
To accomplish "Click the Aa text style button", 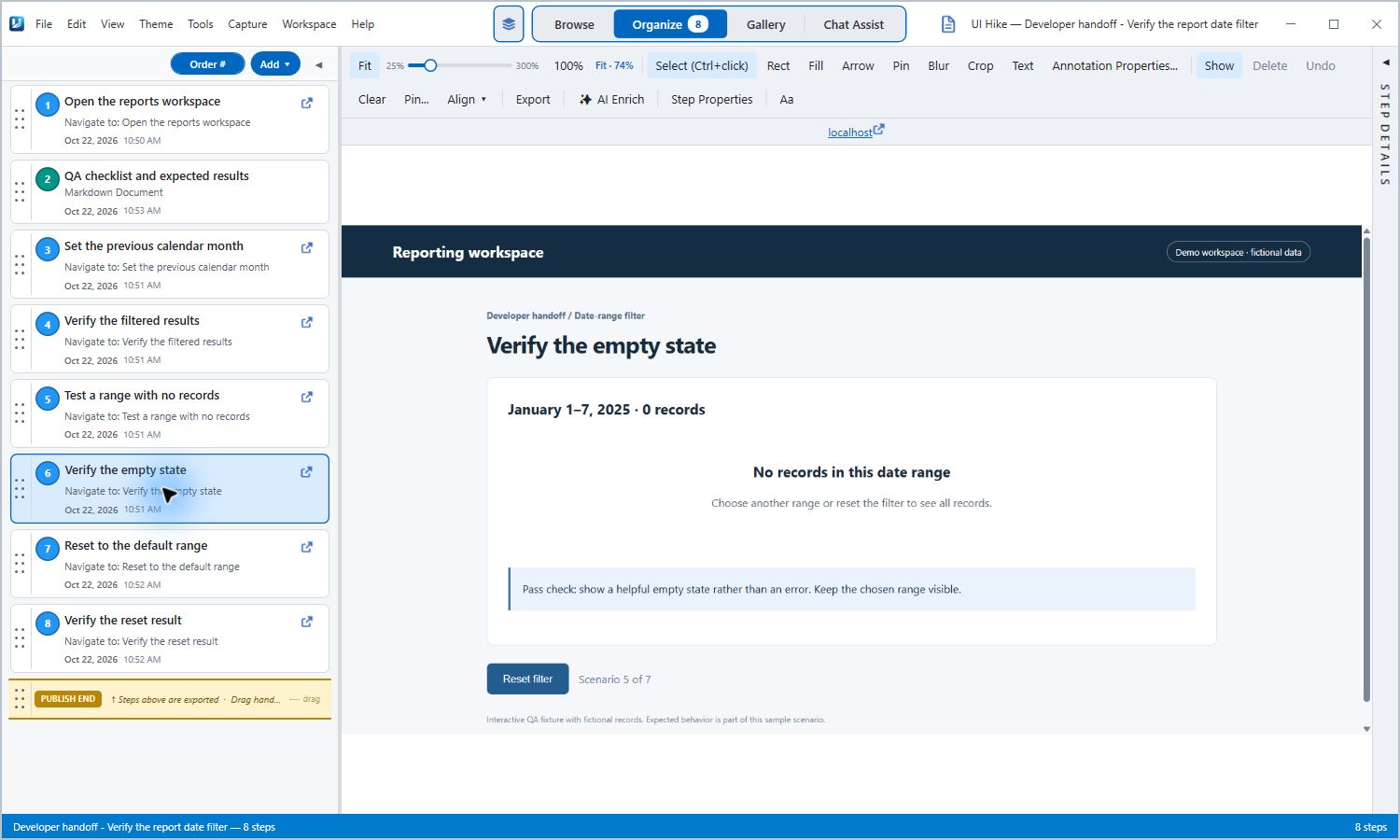I will tap(787, 99).
